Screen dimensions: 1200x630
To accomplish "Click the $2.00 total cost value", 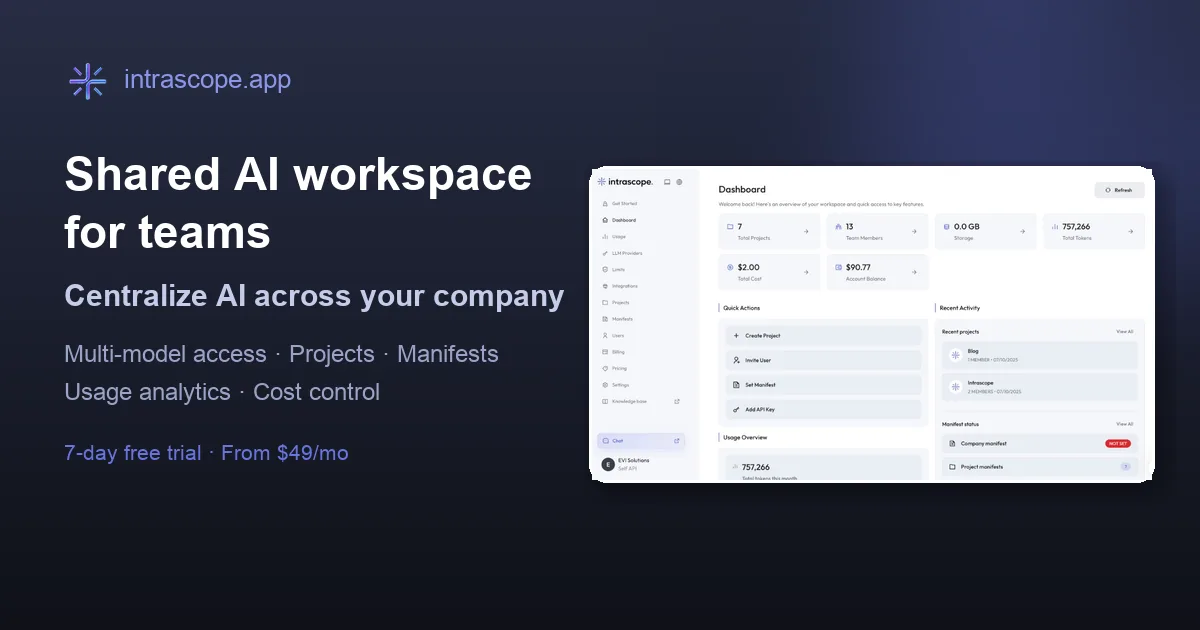I will [x=749, y=267].
